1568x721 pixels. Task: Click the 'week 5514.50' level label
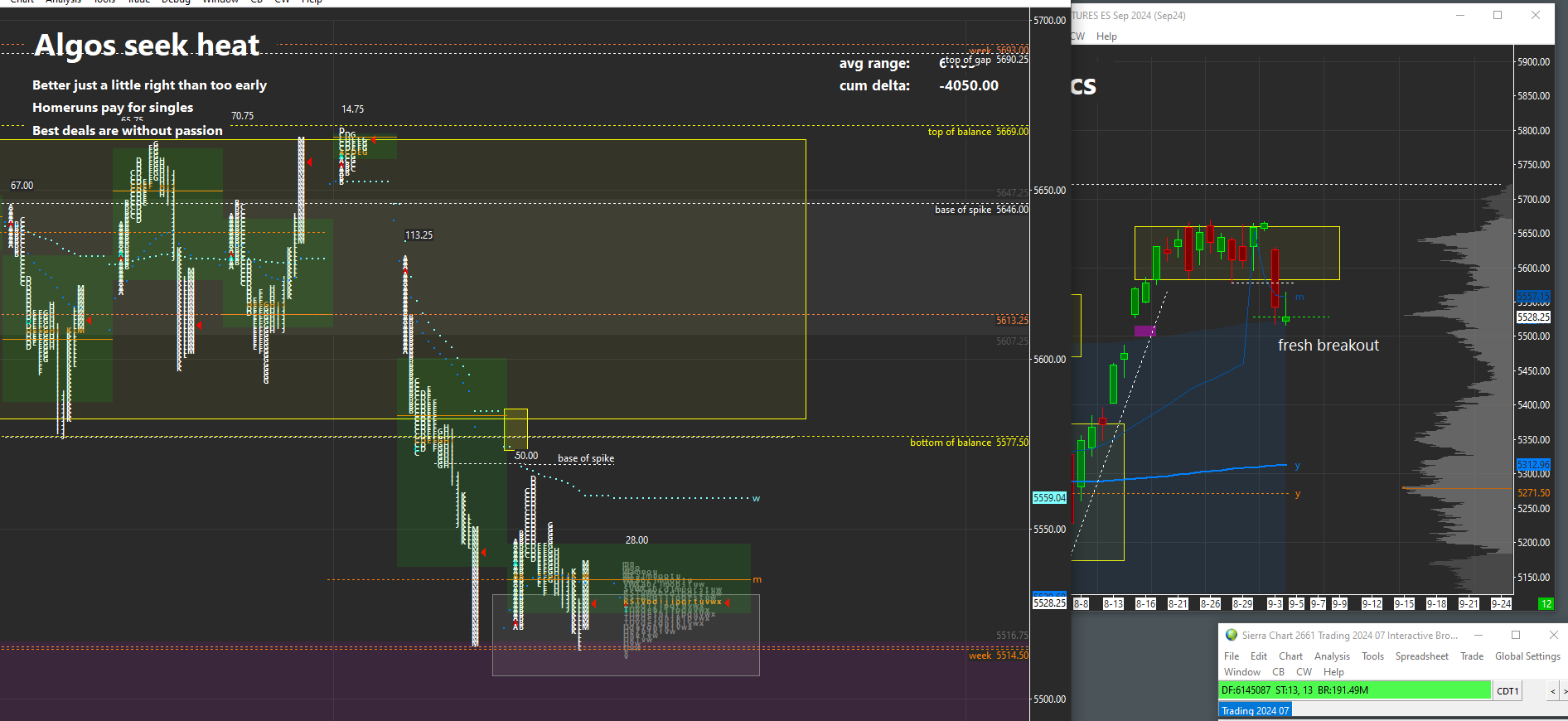[999, 656]
